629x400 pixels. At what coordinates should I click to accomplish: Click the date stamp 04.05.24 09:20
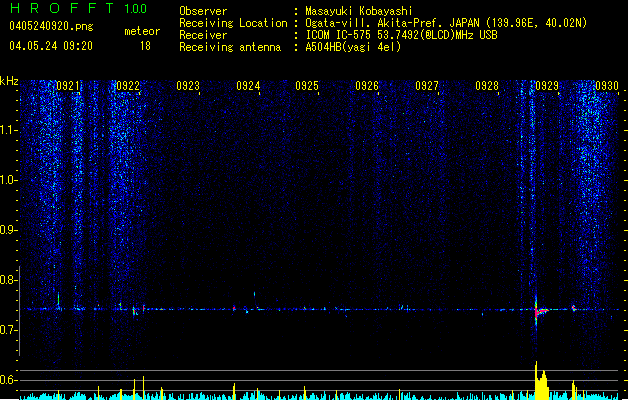pos(51,46)
